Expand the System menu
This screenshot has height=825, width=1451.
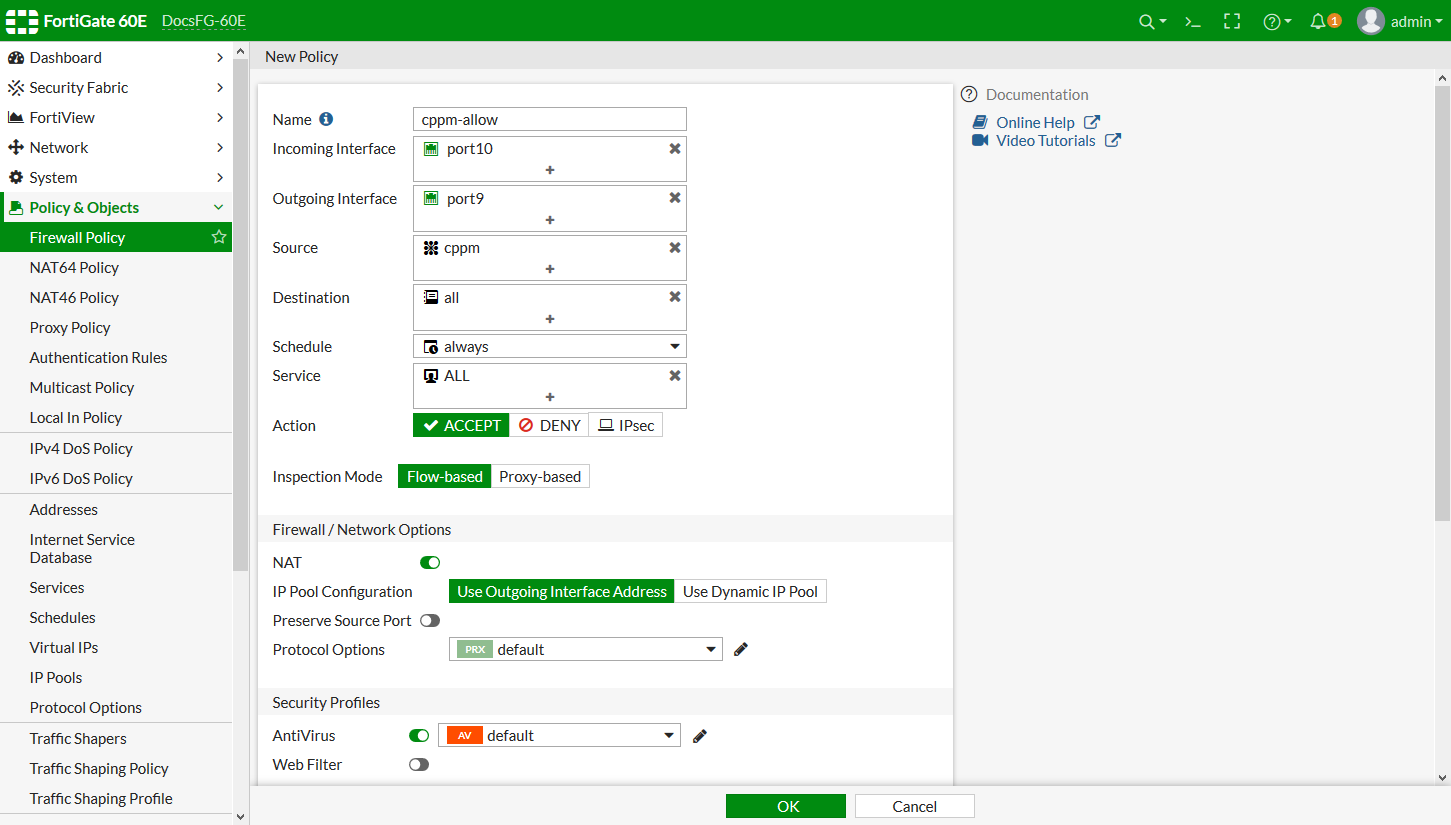[116, 177]
